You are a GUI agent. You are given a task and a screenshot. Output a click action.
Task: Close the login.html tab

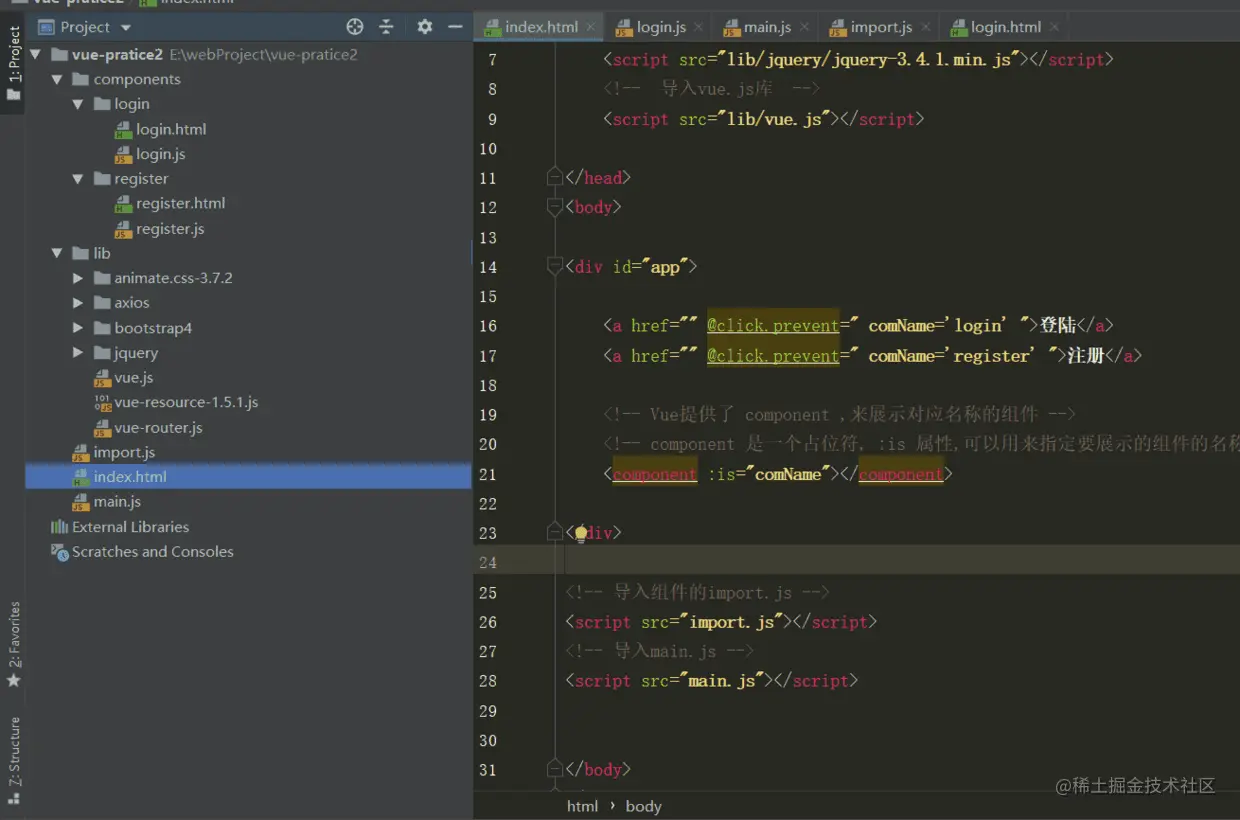(x=1054, y=28)
